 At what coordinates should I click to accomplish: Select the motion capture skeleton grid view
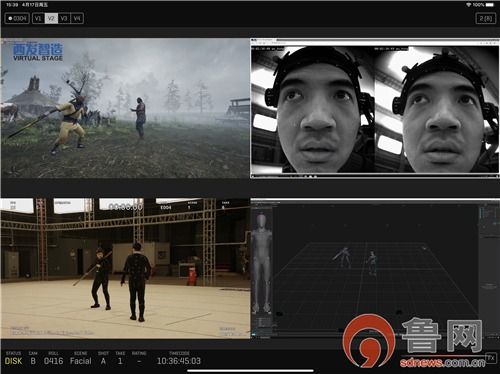[375, 269]
